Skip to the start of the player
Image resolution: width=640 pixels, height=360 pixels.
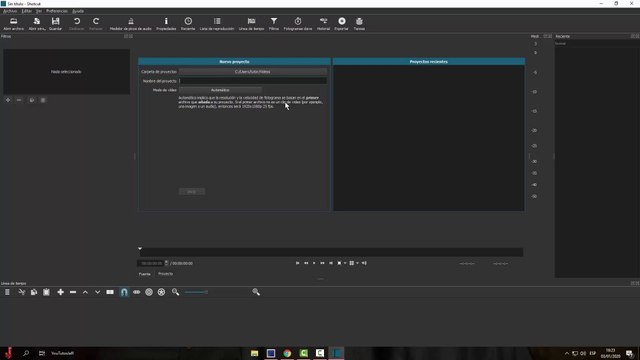pos(298,263)
